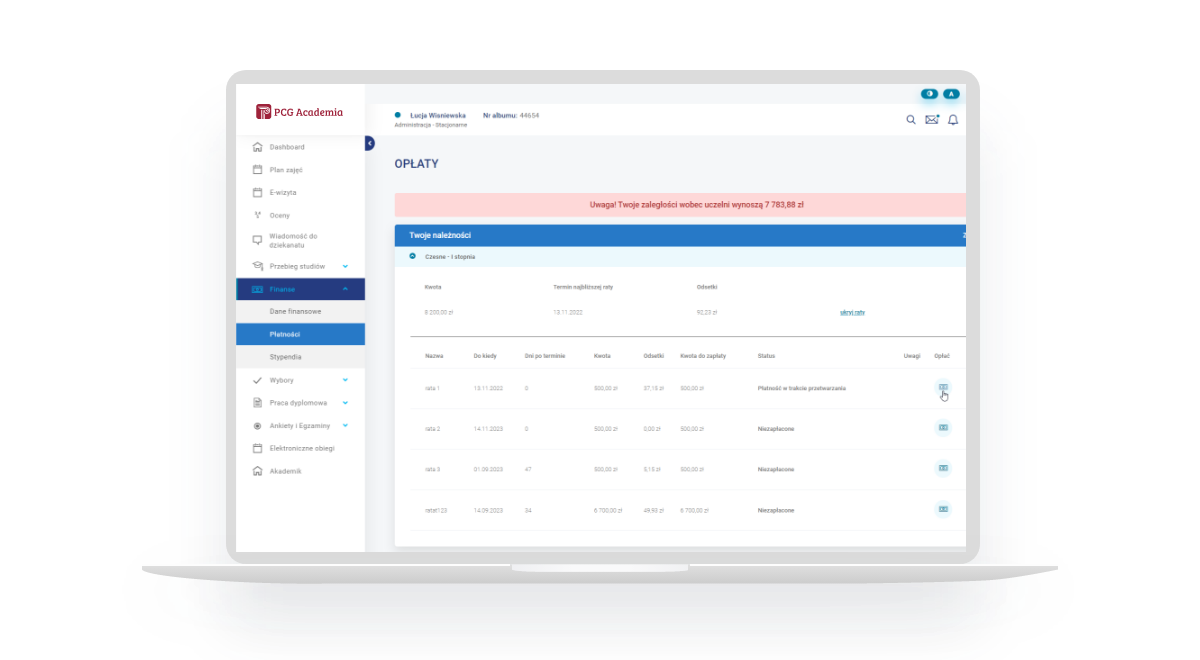Open the Dashboard page
Screen dimensions: 1200x660
point(287,147)
